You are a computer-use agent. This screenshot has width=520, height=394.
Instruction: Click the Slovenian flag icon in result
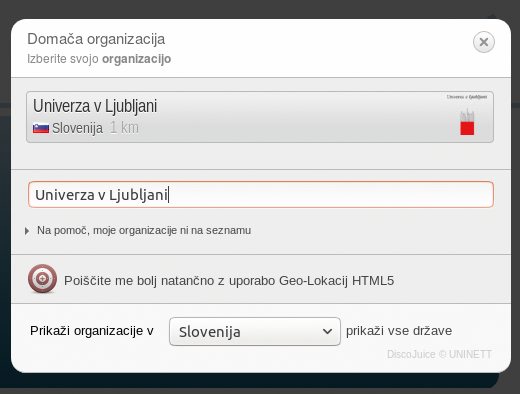click(x=41, y=128)
